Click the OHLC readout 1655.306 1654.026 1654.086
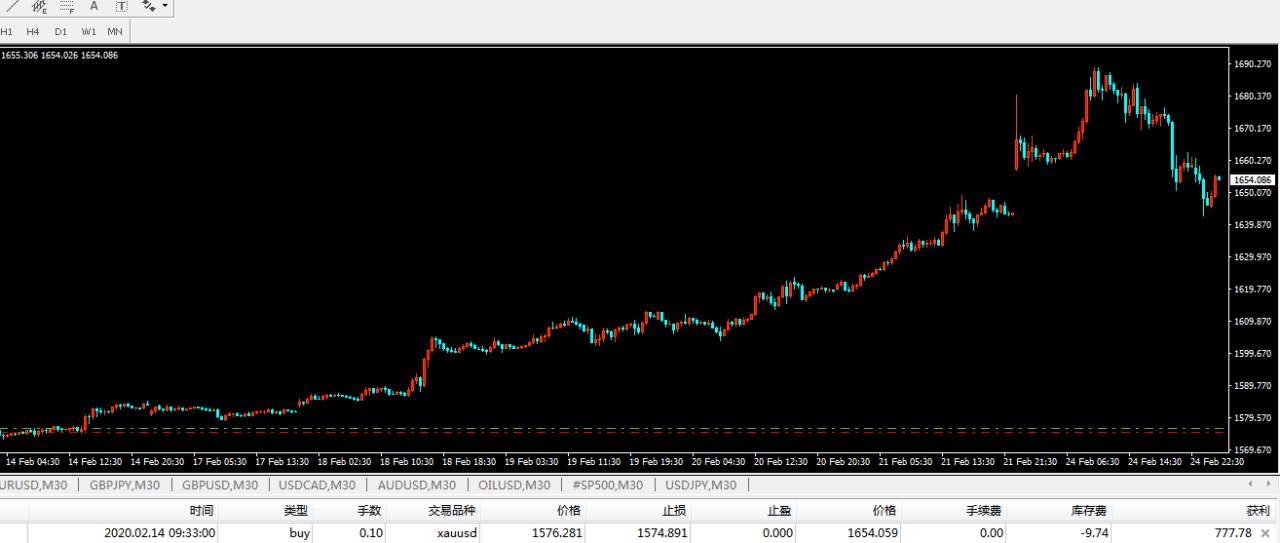1280x543 pixels. (59, 55)
